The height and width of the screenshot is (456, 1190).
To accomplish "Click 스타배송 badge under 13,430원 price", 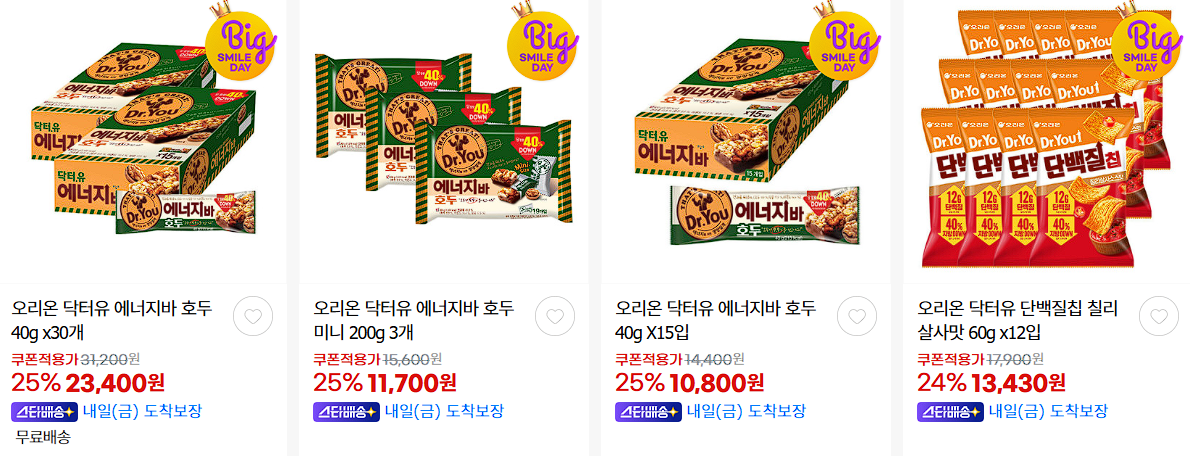I will click(950, 412).
